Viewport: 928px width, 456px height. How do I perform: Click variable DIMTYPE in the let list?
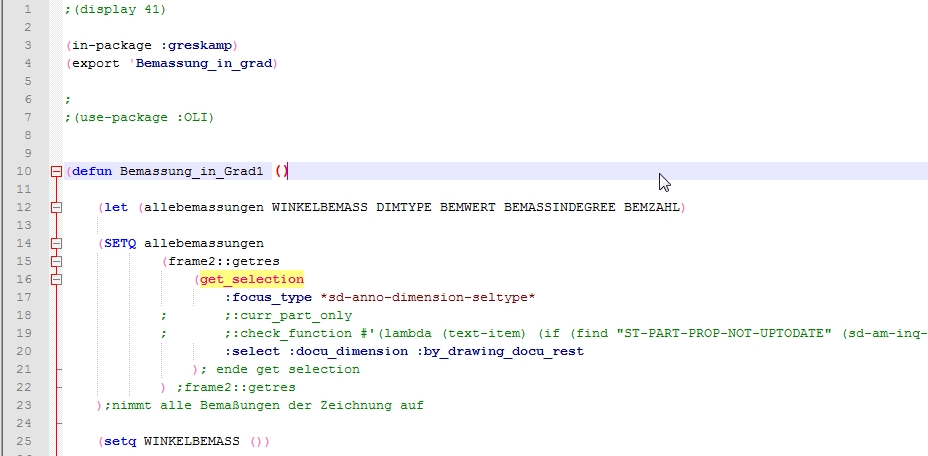pos(404,207)
